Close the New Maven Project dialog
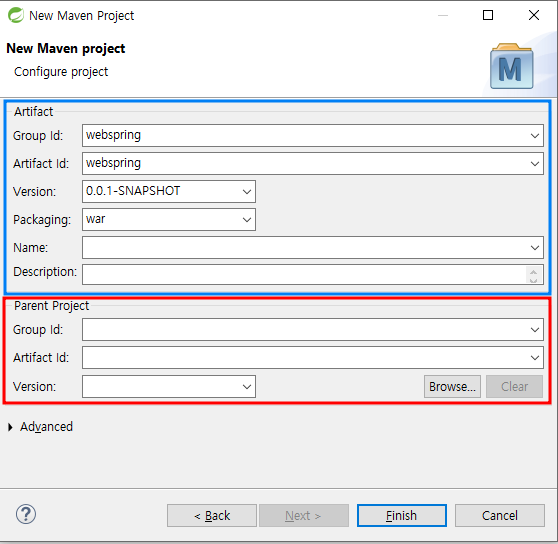The width and height of the screenshot is (558, 544). click(534, 15)
